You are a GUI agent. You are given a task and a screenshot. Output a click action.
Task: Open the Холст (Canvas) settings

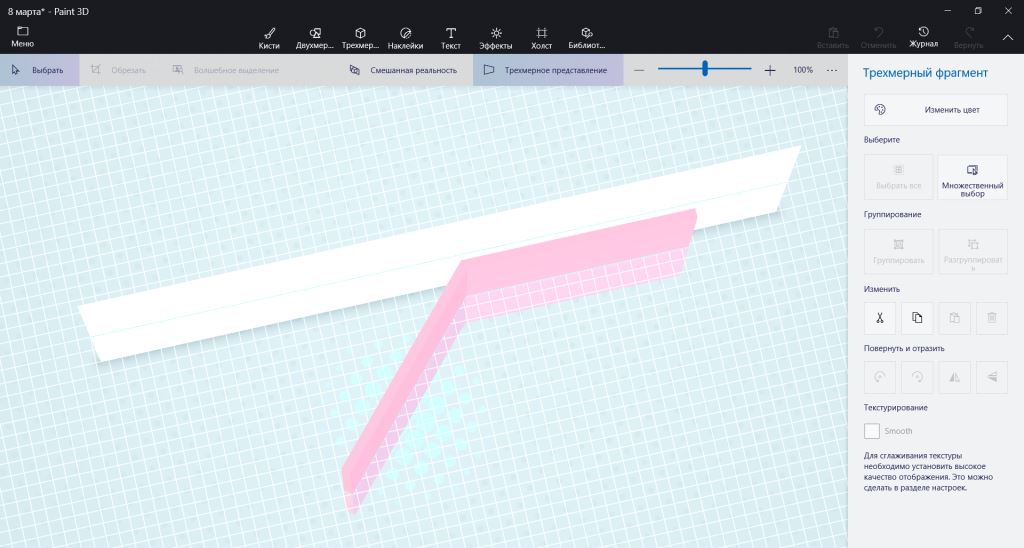pyautogui.click(x=541, y=38)
